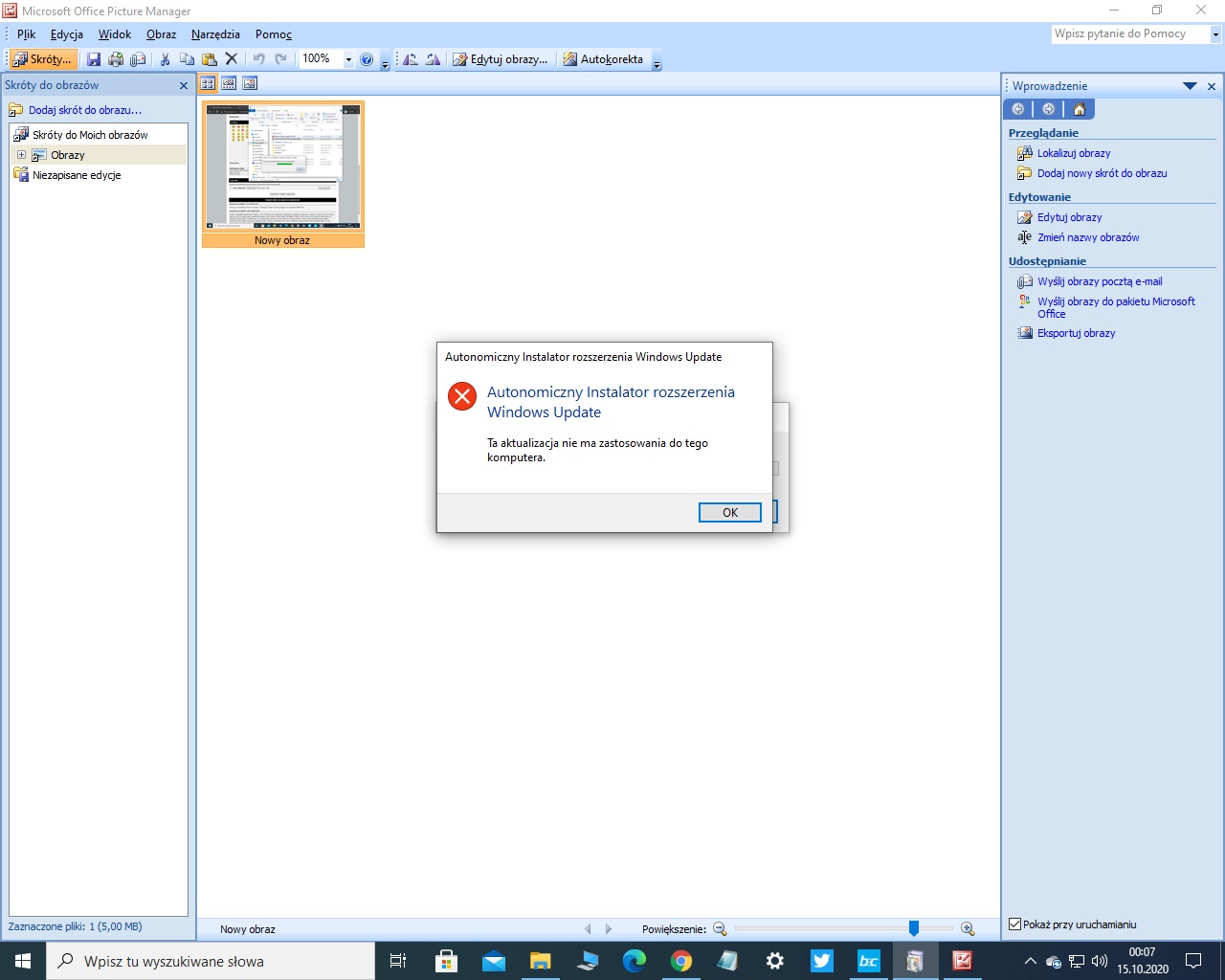1225x980 pixels.
Task: Click the zoom in magnifier icon
Action: coord(968,928)
